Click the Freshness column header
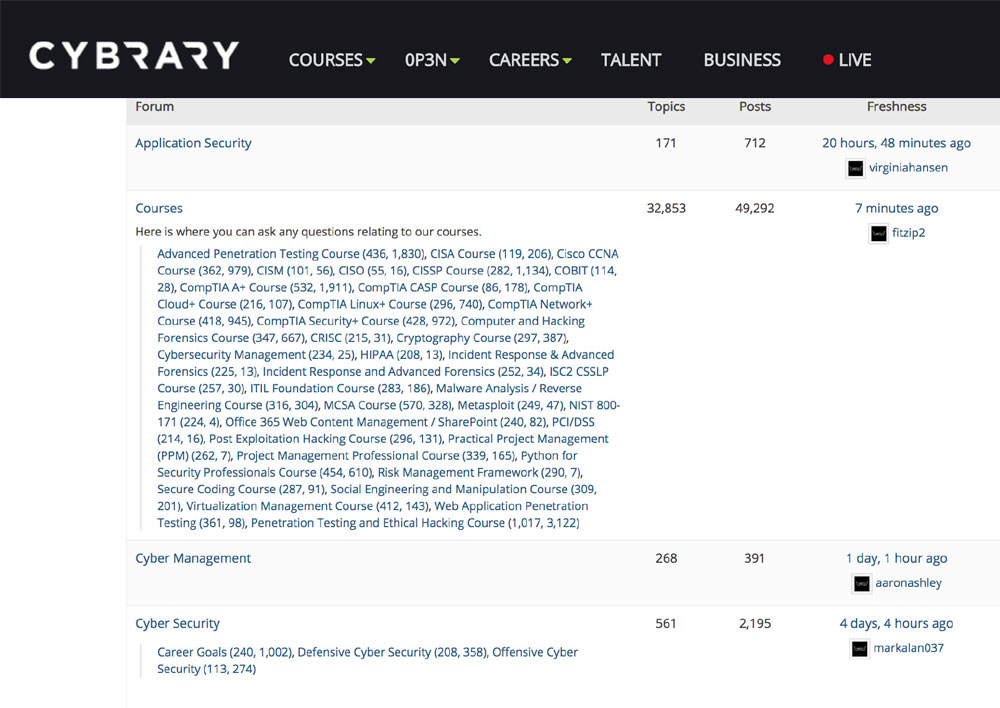This screenshot has height=708, width=1000. pyautogui.click(x=896, y=107)
